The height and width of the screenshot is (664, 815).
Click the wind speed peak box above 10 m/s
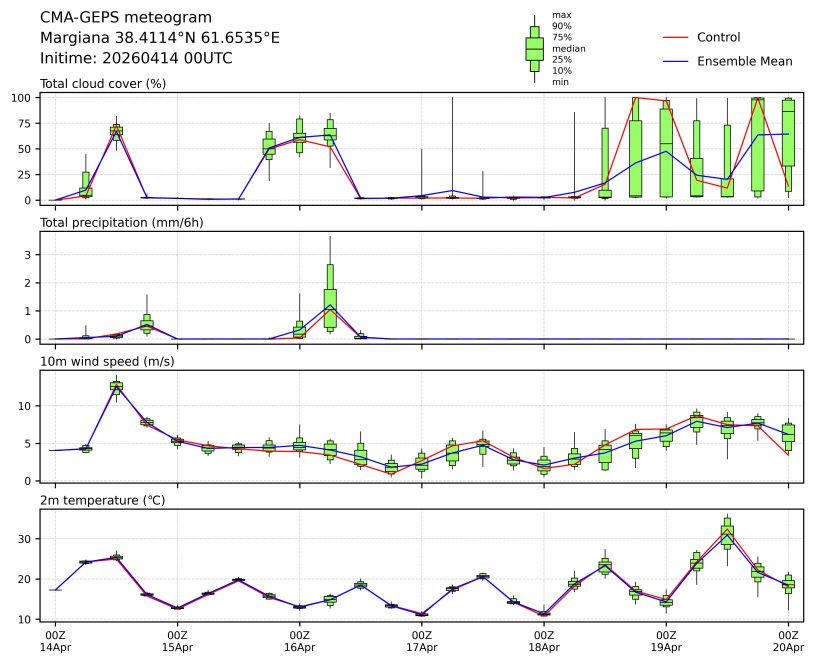point(116,386)
